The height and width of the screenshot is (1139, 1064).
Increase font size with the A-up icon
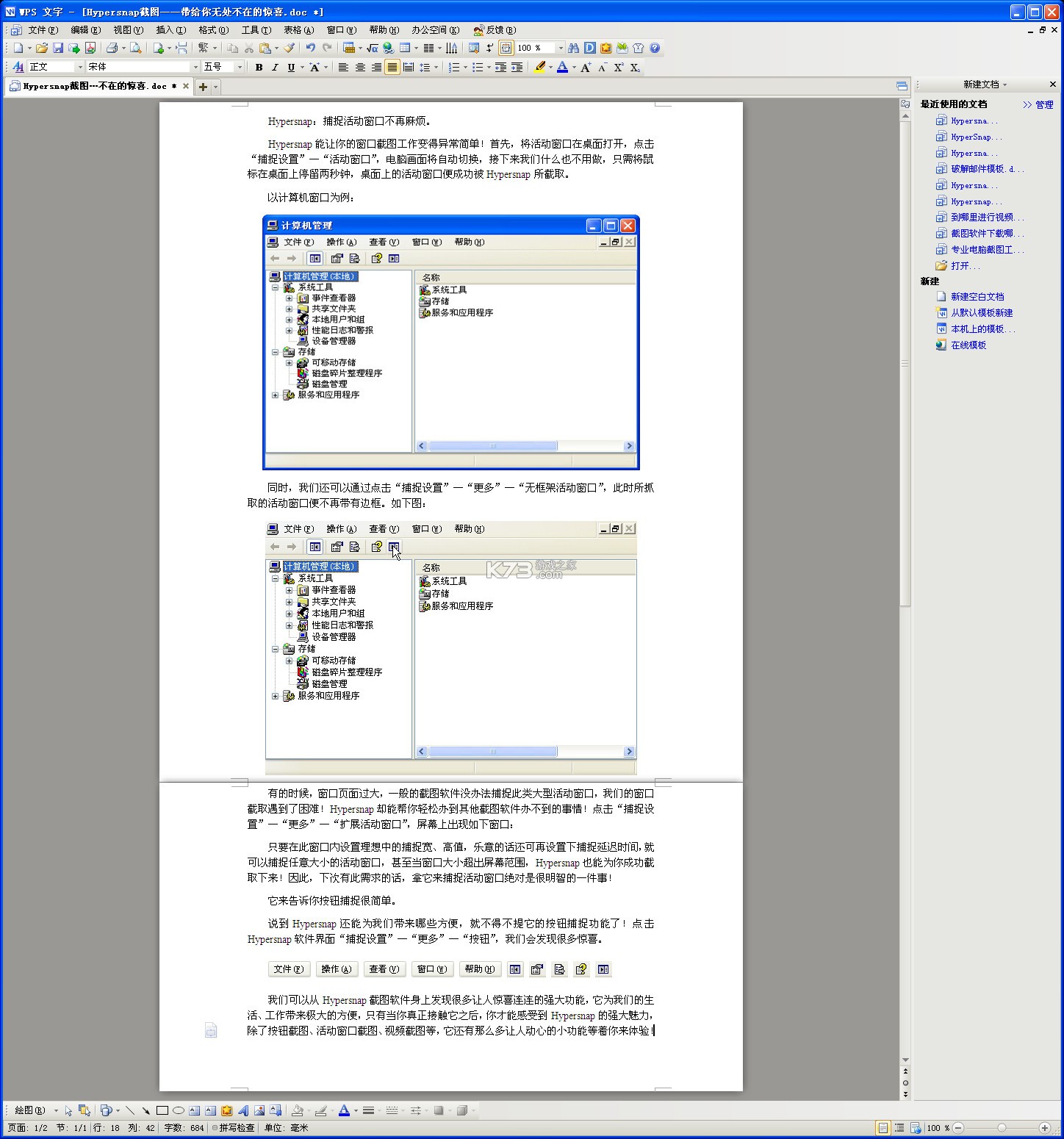click(586, 68)
